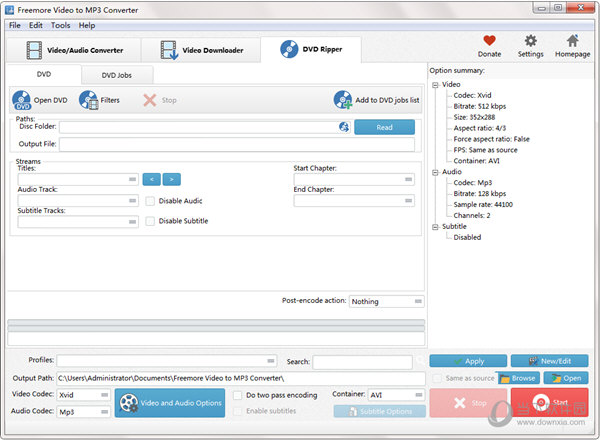Select the DVD sub-tab

[44, 74]
